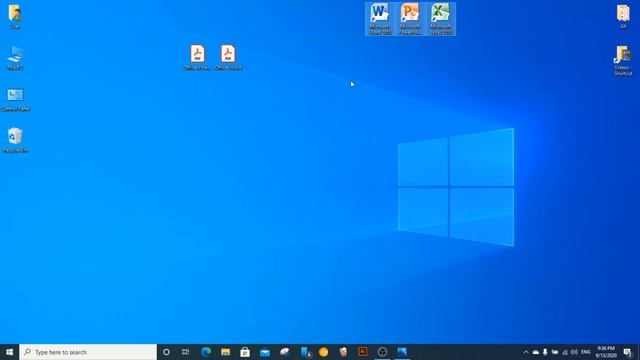Select the left PDF file on desktop
Image resolution: width=640 pixels, height=360 pixels.
197,57
